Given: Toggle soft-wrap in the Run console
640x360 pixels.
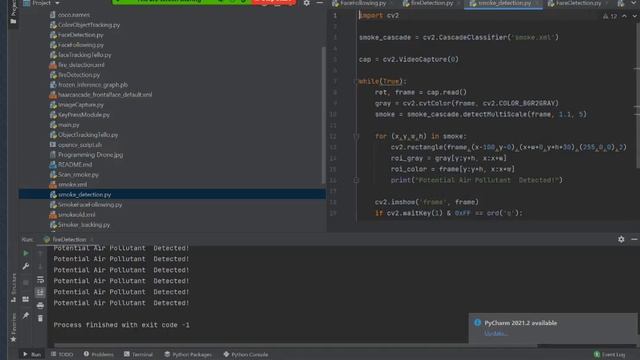Looking at the screenshot, I should pyautogui.click(x=40, y=280).
